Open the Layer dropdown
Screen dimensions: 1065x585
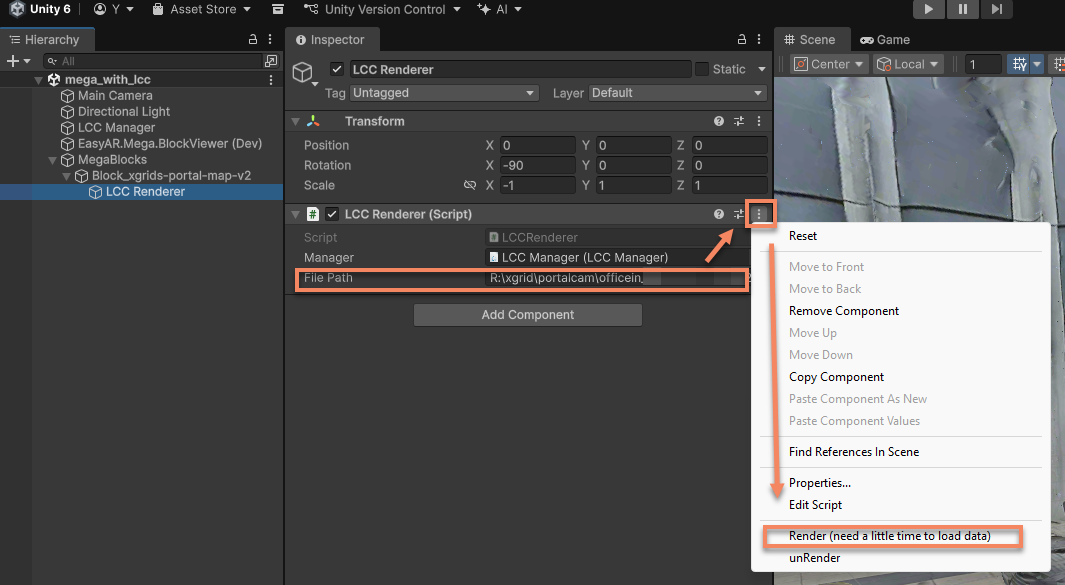(677, 93)
